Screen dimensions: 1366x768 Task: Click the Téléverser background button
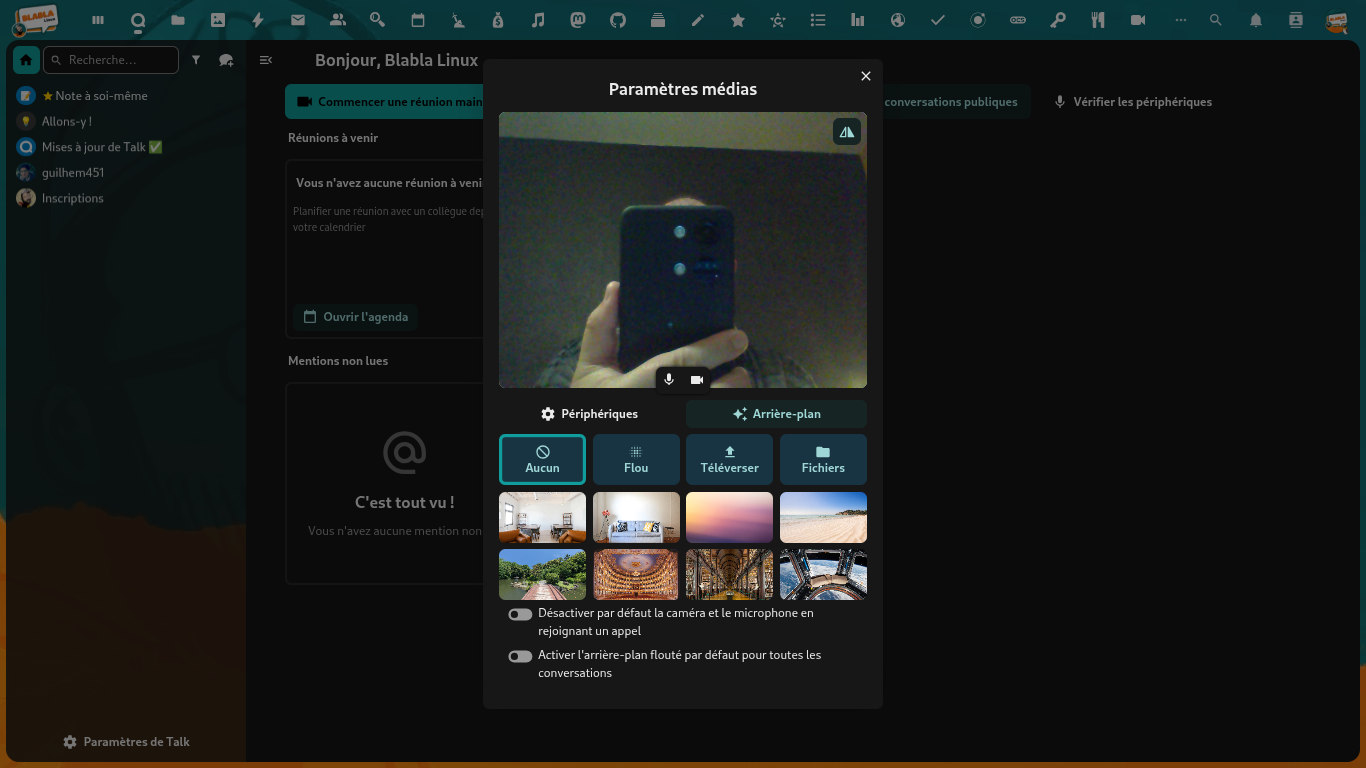click(x=729, y=459)
